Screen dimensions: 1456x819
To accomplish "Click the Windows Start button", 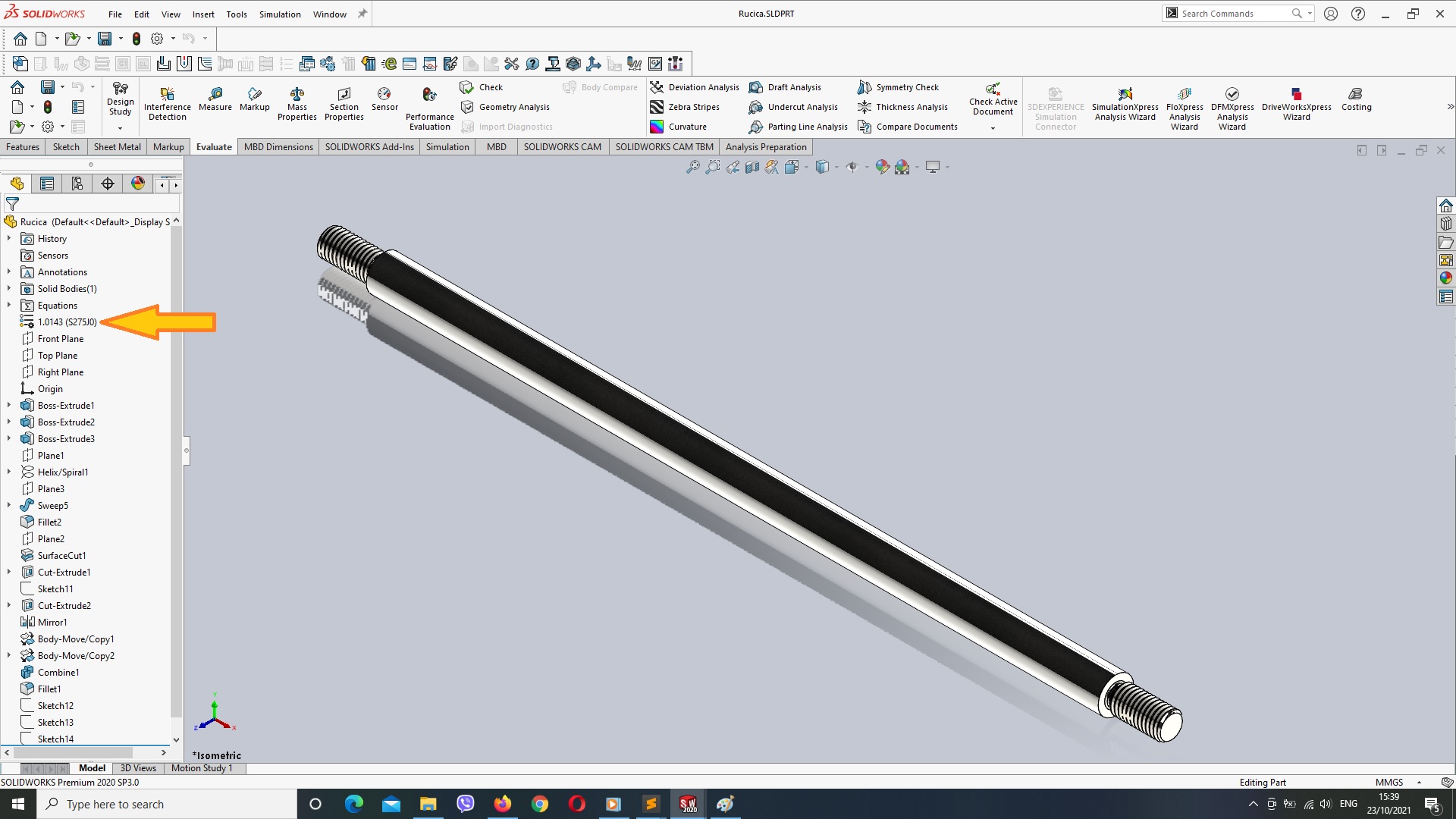I will coord(18,804).
